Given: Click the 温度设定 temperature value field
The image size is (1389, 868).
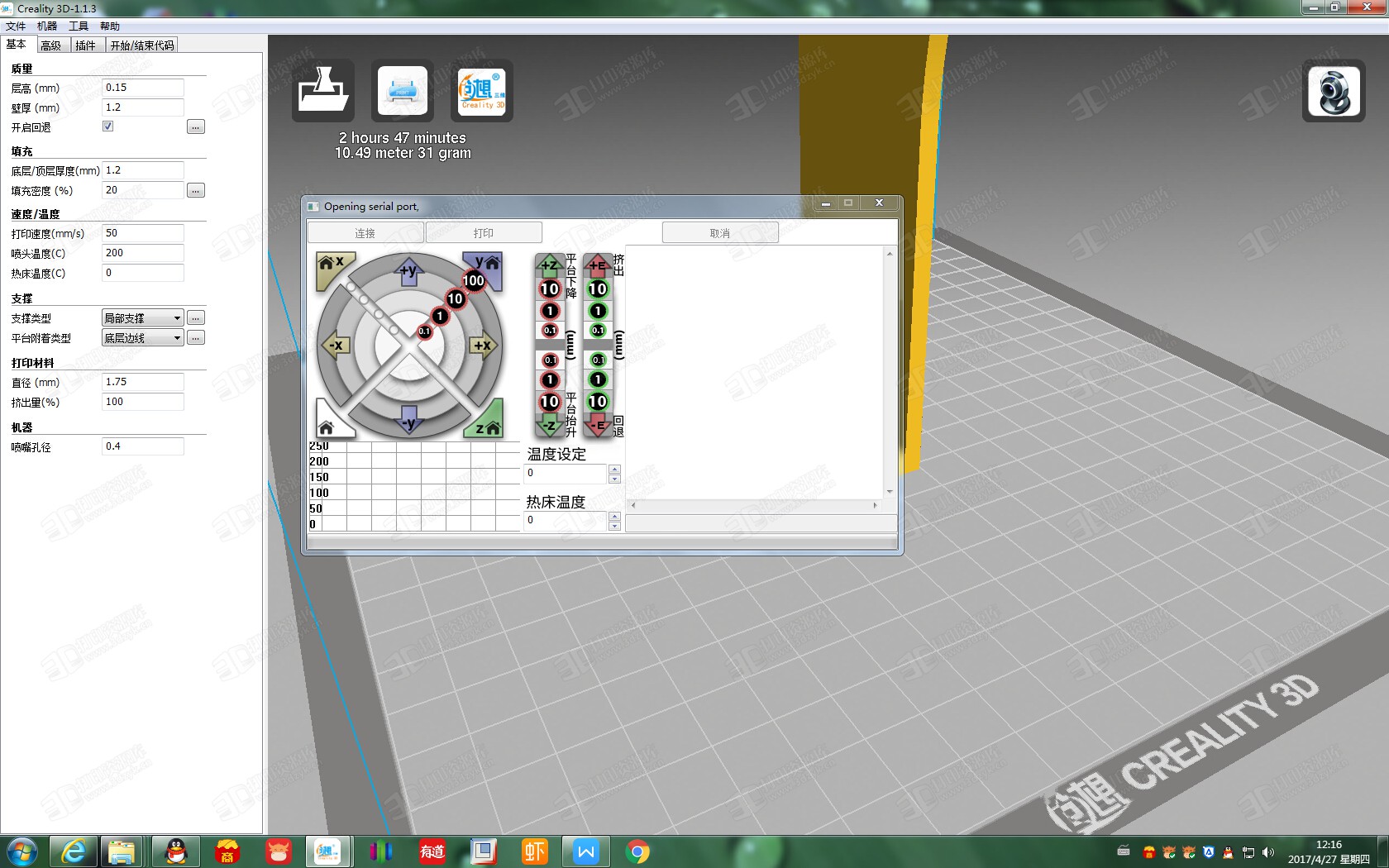Looking at the screenshot, I should tap(566, 474).
